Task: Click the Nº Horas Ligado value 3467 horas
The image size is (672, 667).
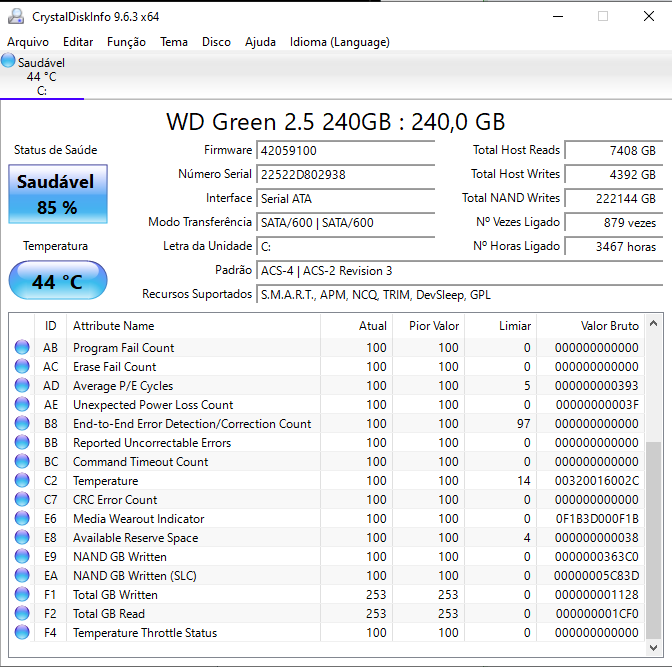Action: [614, 247]
